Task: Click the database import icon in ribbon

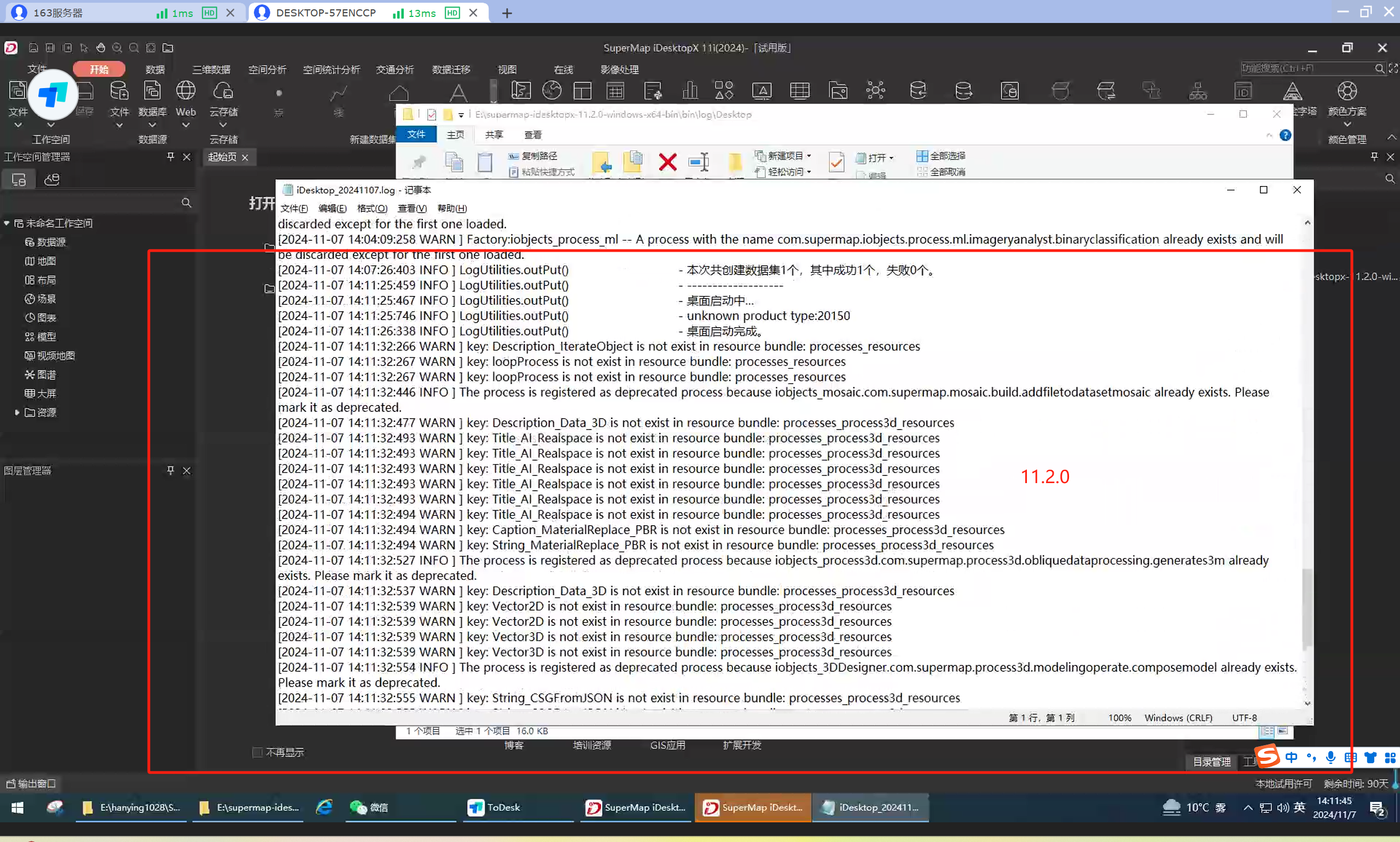Action: click(x=918, y=90)
